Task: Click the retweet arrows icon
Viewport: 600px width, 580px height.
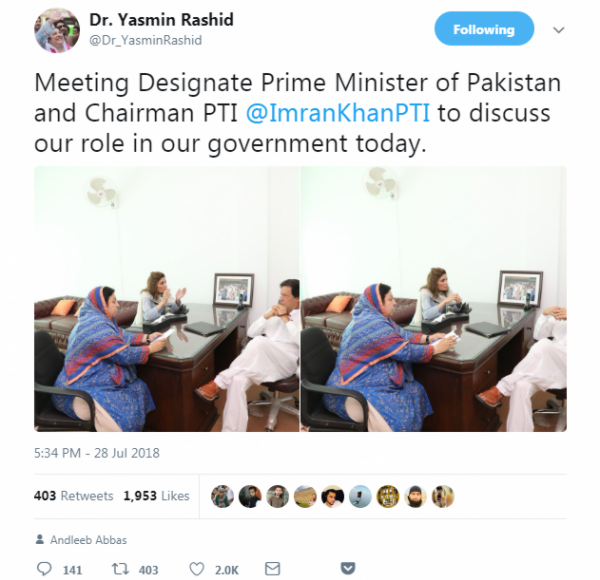Action: click(118, 569)
